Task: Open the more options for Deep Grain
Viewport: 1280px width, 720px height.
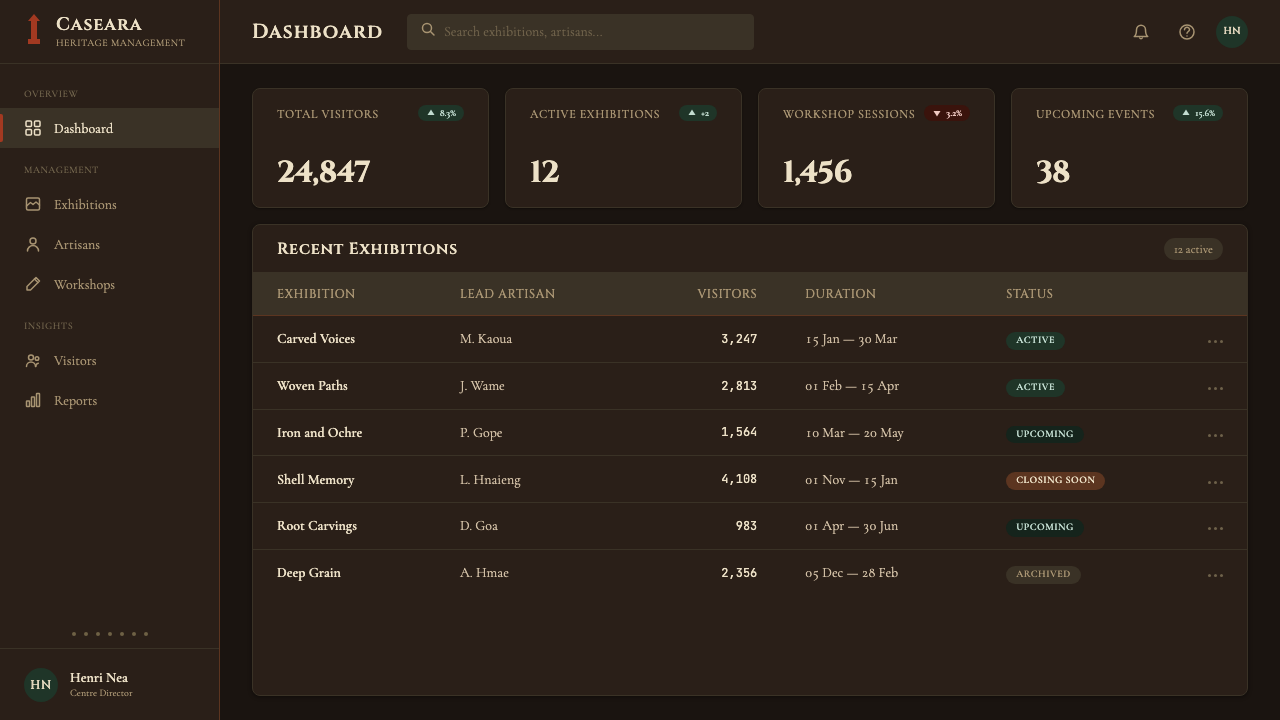Action: (x=1215, y=575)
